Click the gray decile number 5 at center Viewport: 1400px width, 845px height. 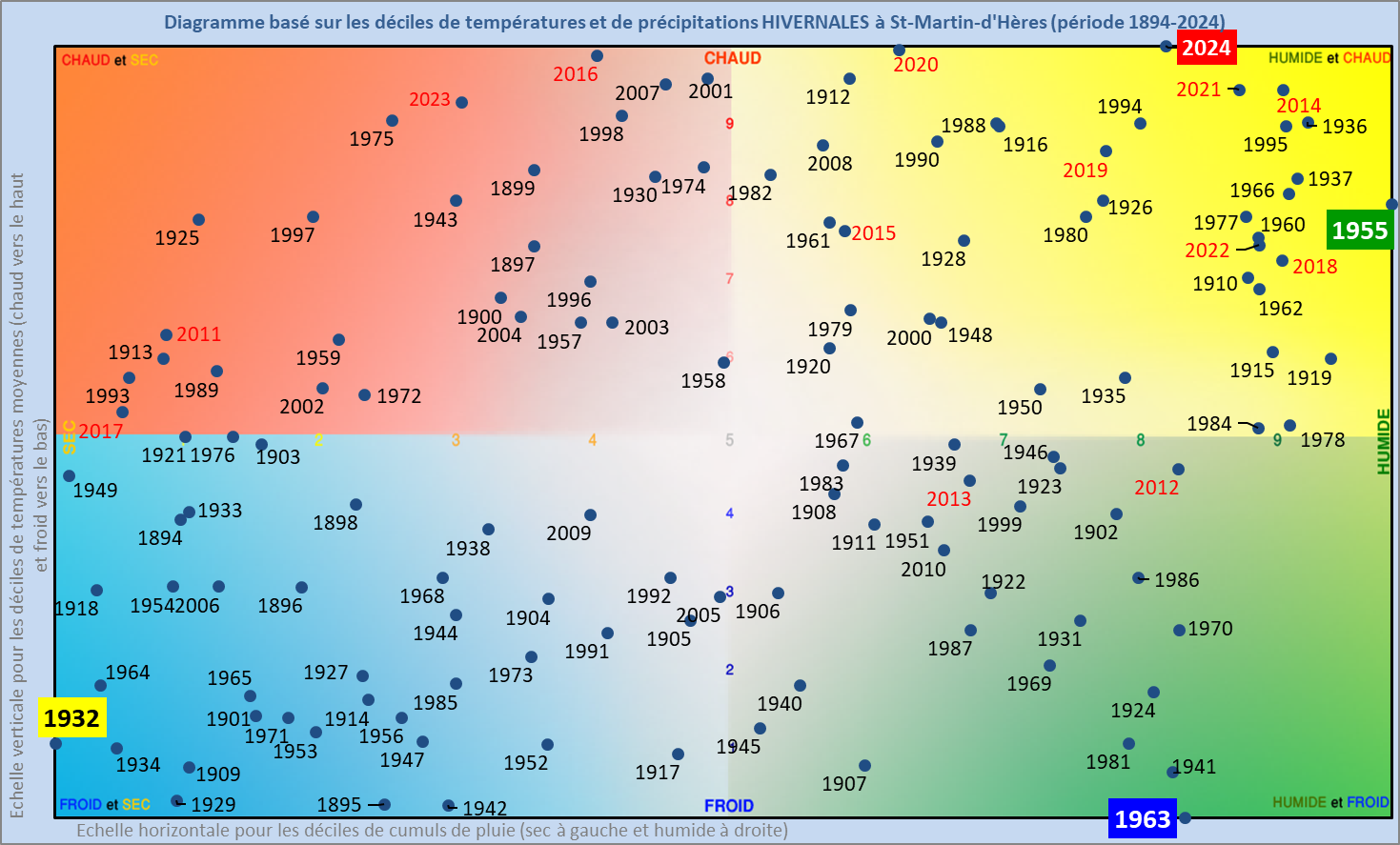(729, 440)
